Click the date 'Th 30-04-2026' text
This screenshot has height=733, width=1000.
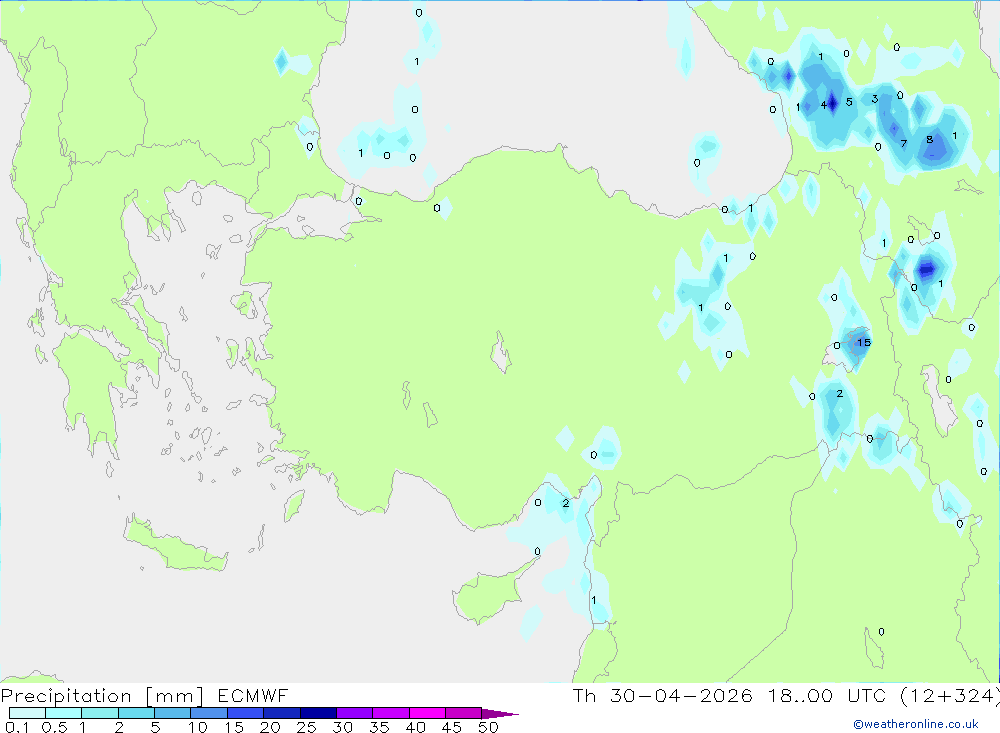tap(663, 695)
